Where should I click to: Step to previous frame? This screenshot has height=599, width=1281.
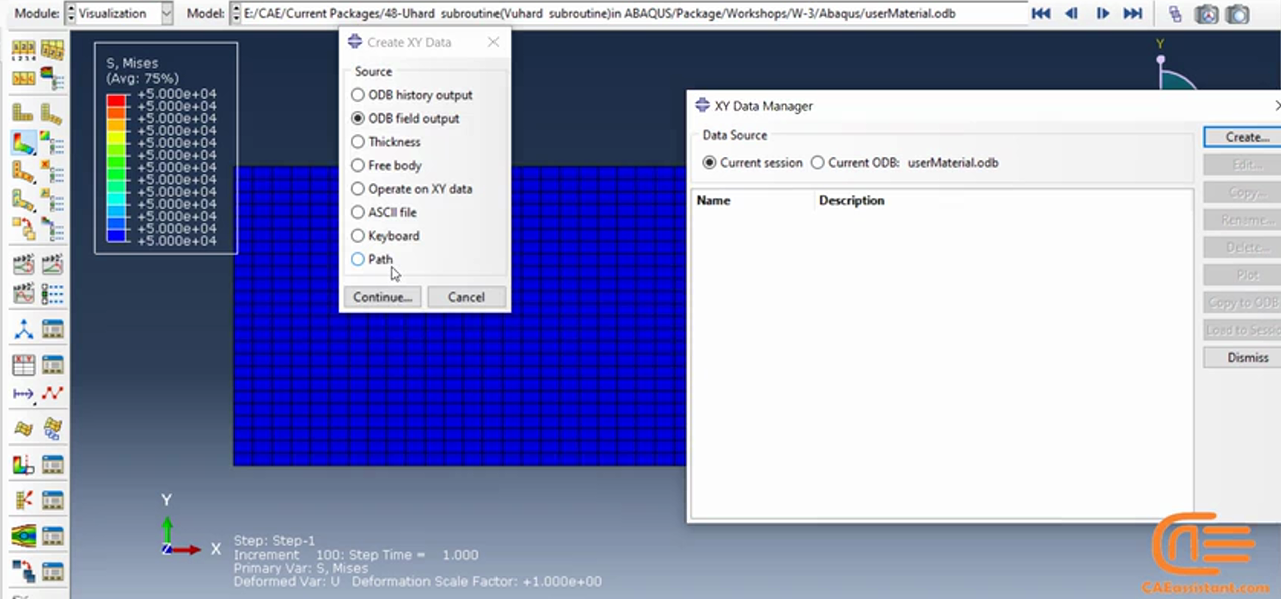coord(1071,13)
